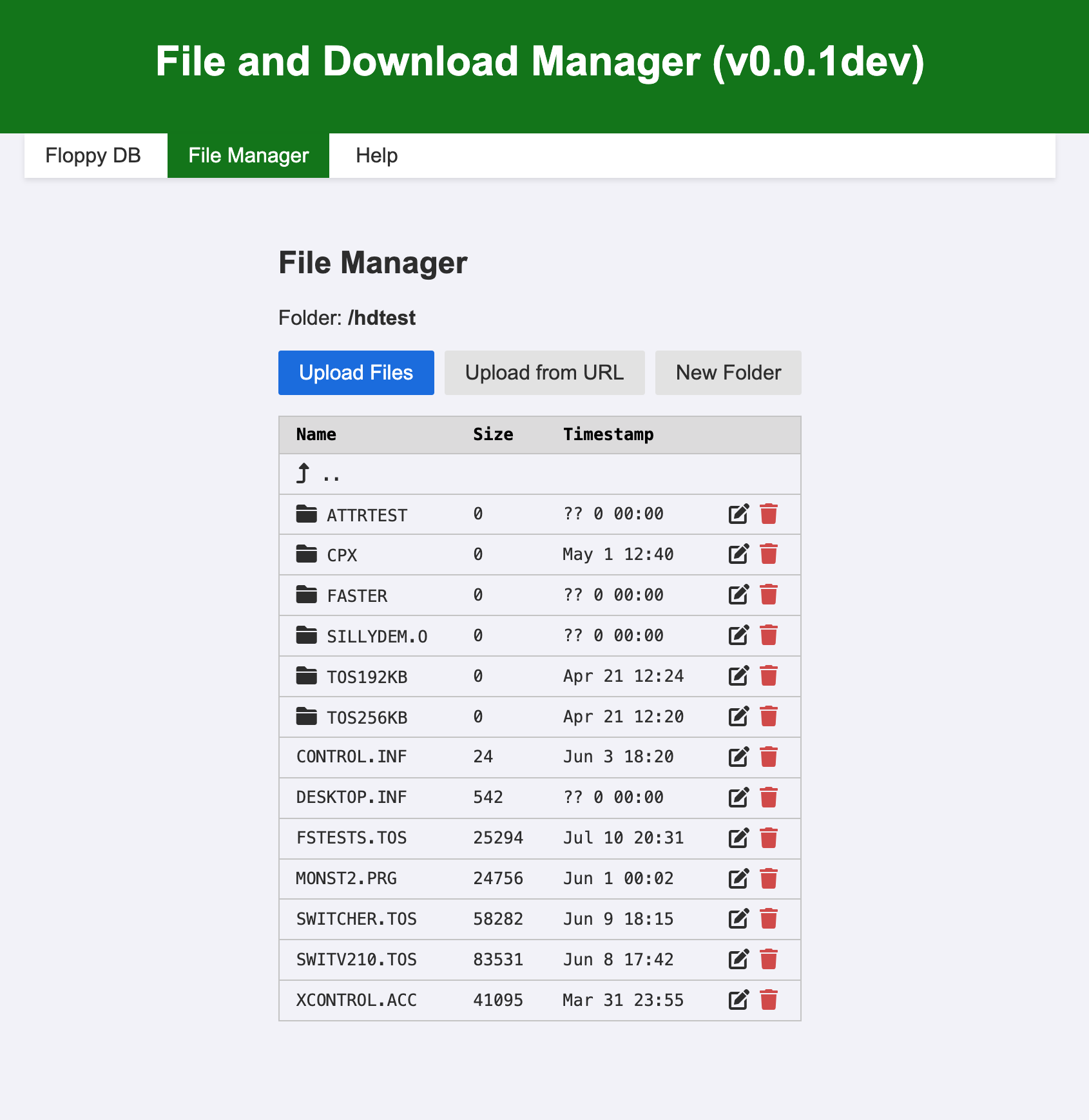Select the File Manager tab
The image size is (1089, 1120).
pyautogui.click(x=249, y=155)
